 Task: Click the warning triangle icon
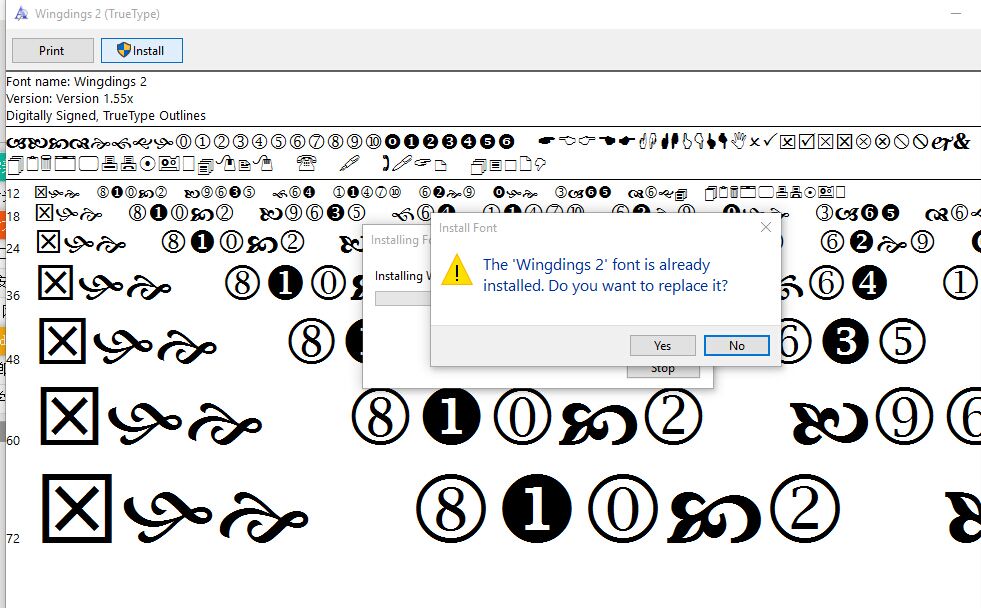pyautogui.click(x=457, y=270)
